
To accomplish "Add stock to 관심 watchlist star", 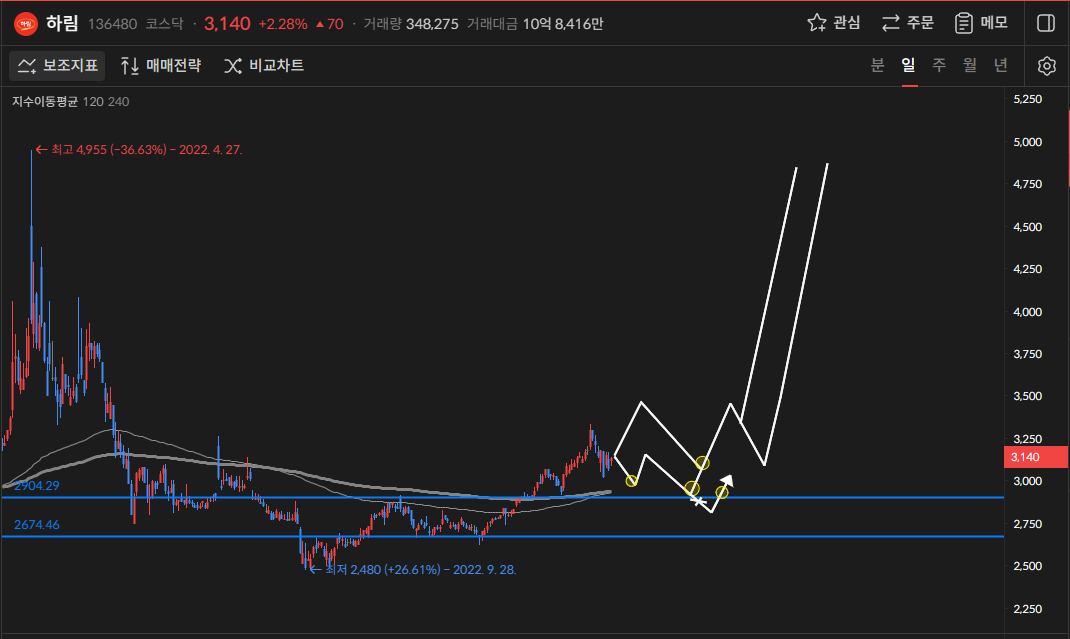I will click(x=833, y=23).
